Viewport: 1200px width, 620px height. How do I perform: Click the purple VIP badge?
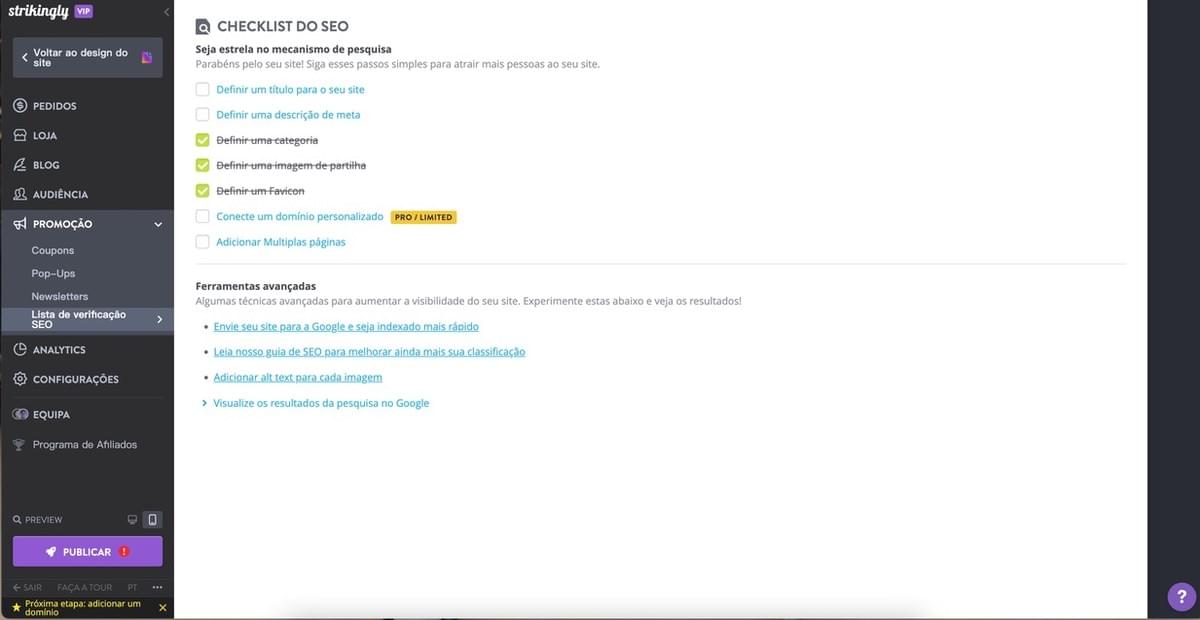[84, 11]
